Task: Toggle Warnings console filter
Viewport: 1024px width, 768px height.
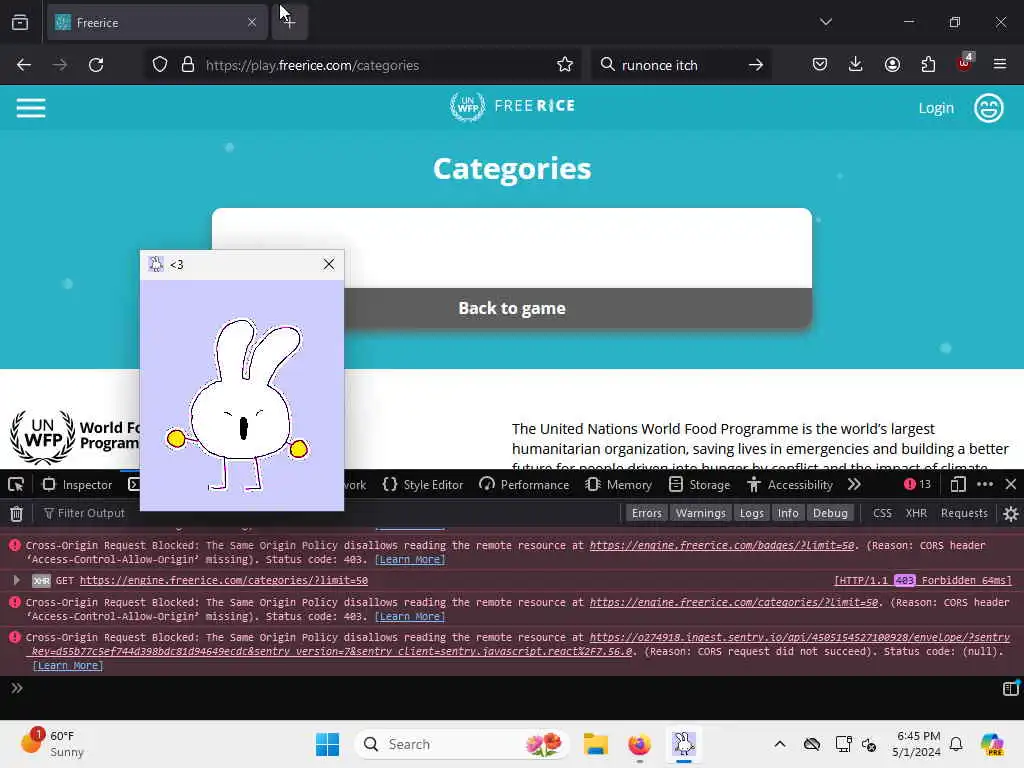Action: 701,513
